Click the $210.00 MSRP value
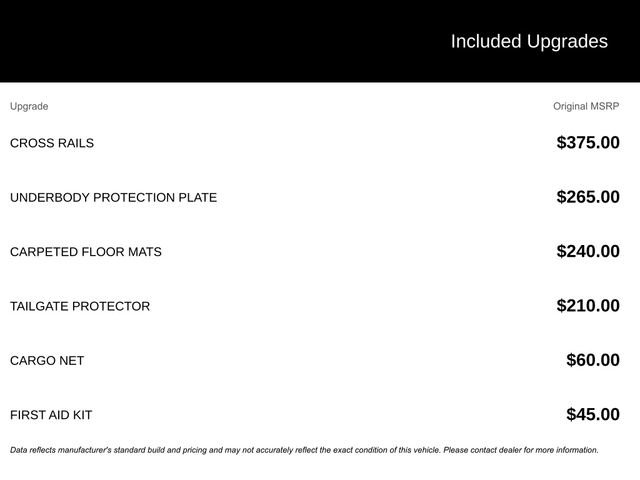Viewport: 640px width, 480px height. tap(588, 306)
